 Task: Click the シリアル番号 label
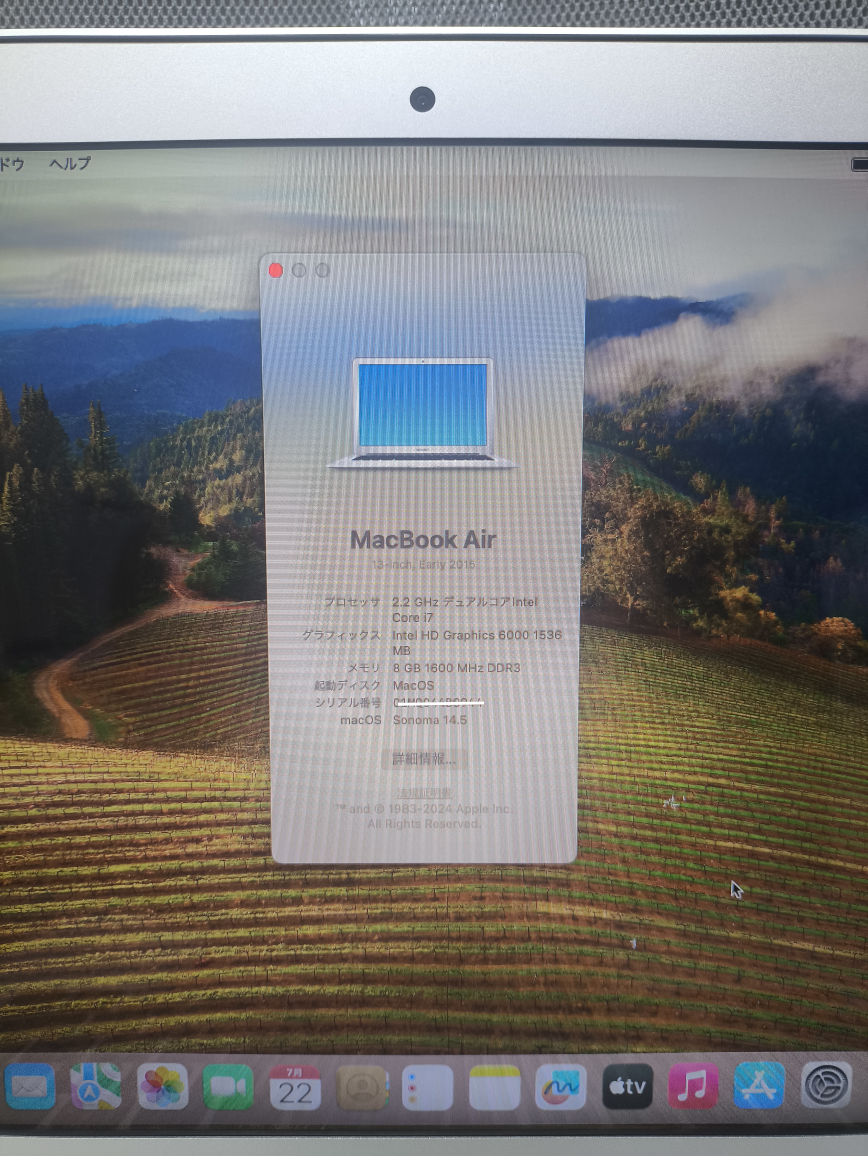coord(348,703)
